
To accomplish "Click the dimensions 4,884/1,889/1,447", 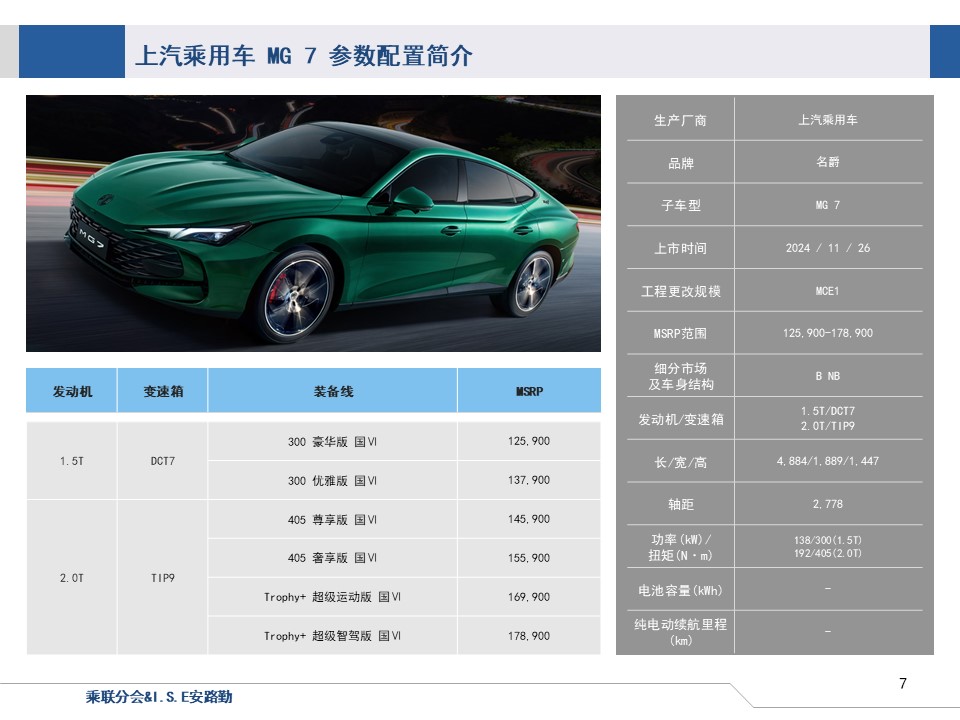I will tap(828, 461).
